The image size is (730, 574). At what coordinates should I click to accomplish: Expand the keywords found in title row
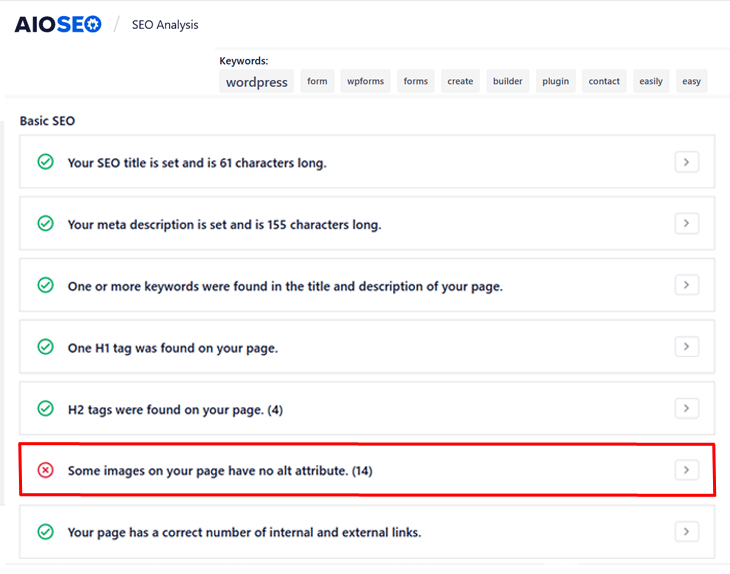coord(687,285)
